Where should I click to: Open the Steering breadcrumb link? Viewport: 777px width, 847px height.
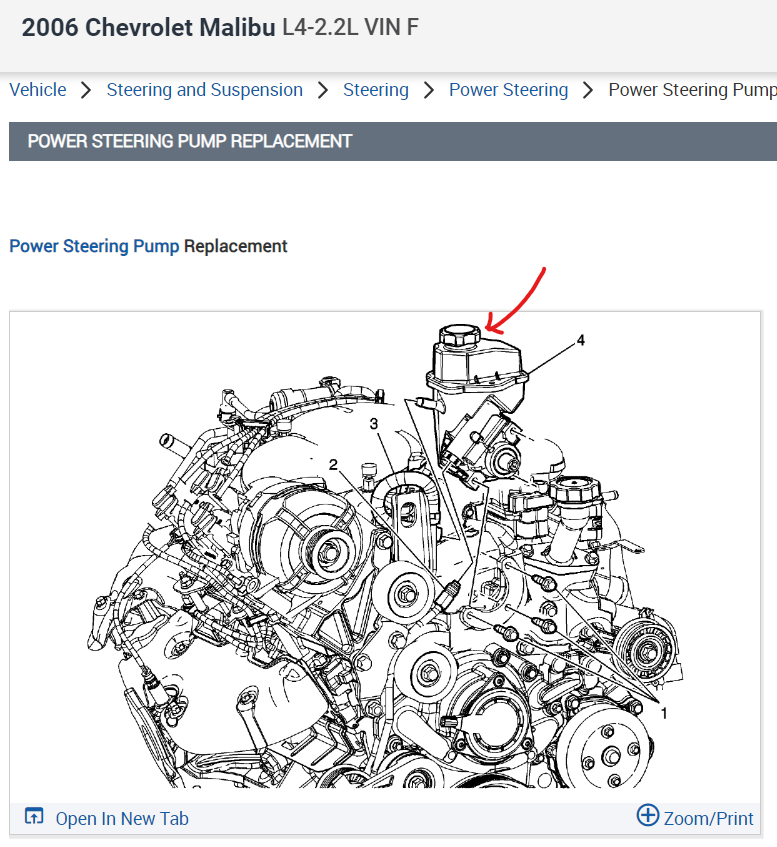(x=376, y=90)
